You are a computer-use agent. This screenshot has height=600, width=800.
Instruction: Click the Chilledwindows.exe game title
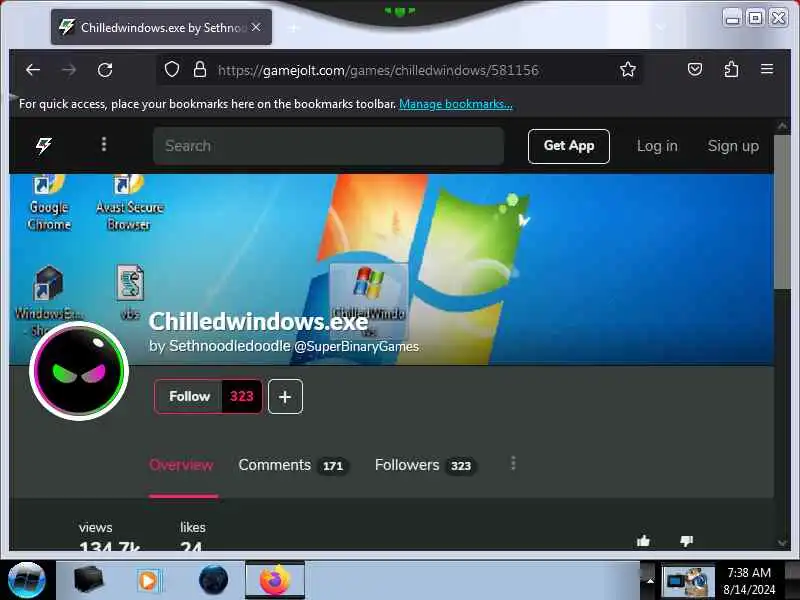point(258,321)
